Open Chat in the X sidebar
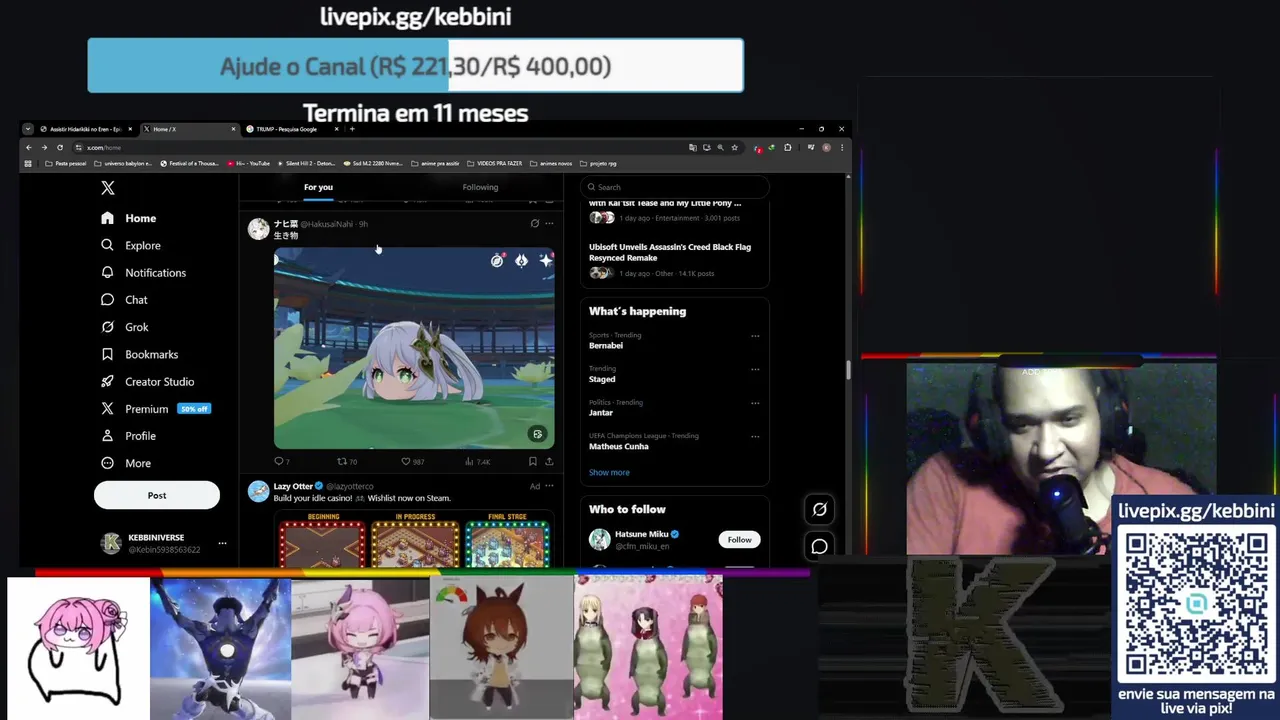 click(124, 300)
